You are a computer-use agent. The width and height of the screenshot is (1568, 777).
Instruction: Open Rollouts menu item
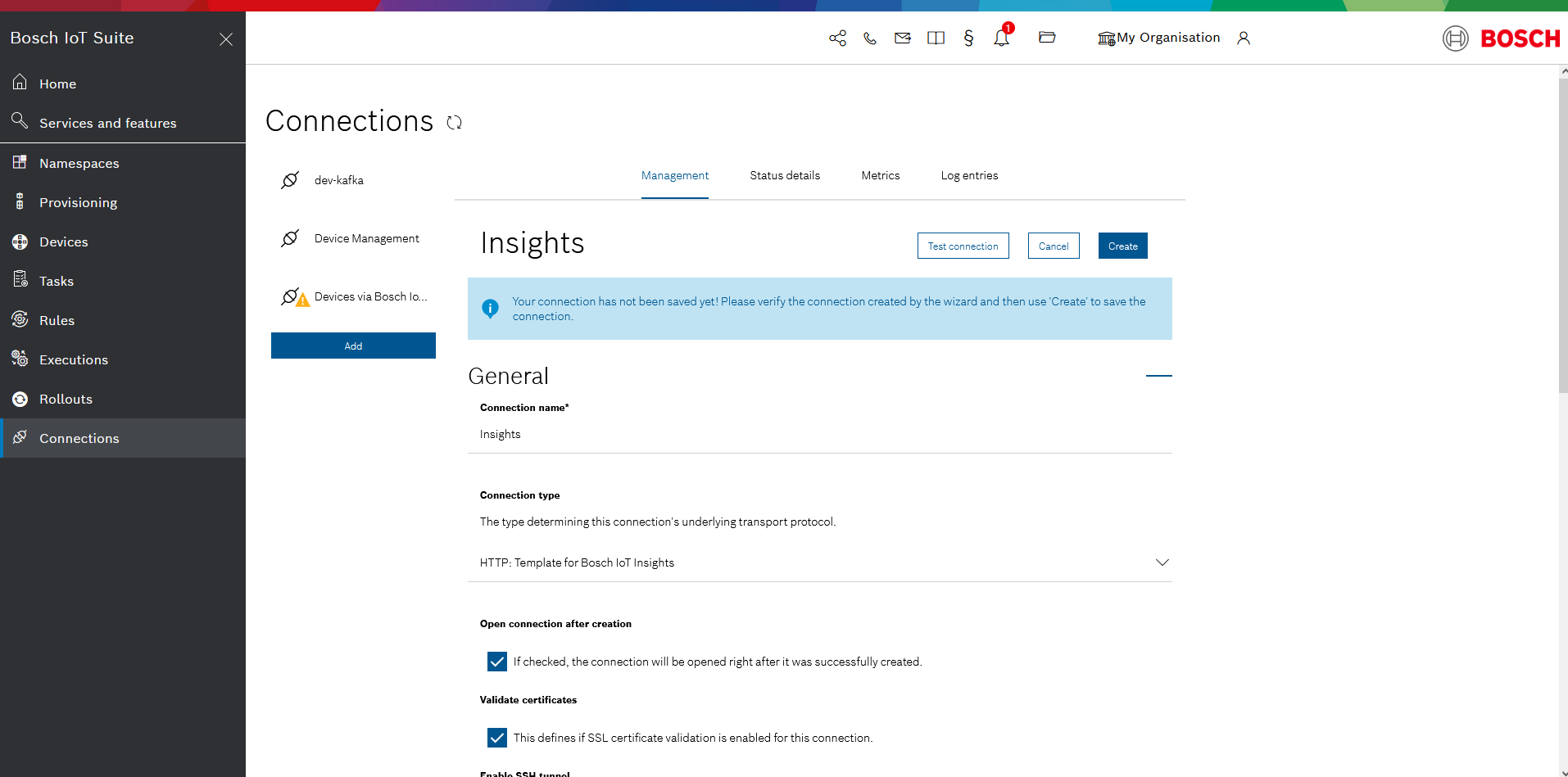[x=123, y=399]
